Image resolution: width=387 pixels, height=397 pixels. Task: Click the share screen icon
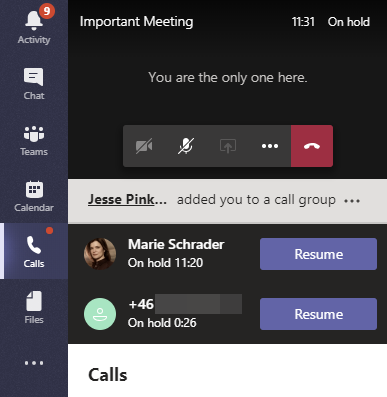(x=228, y=146)
